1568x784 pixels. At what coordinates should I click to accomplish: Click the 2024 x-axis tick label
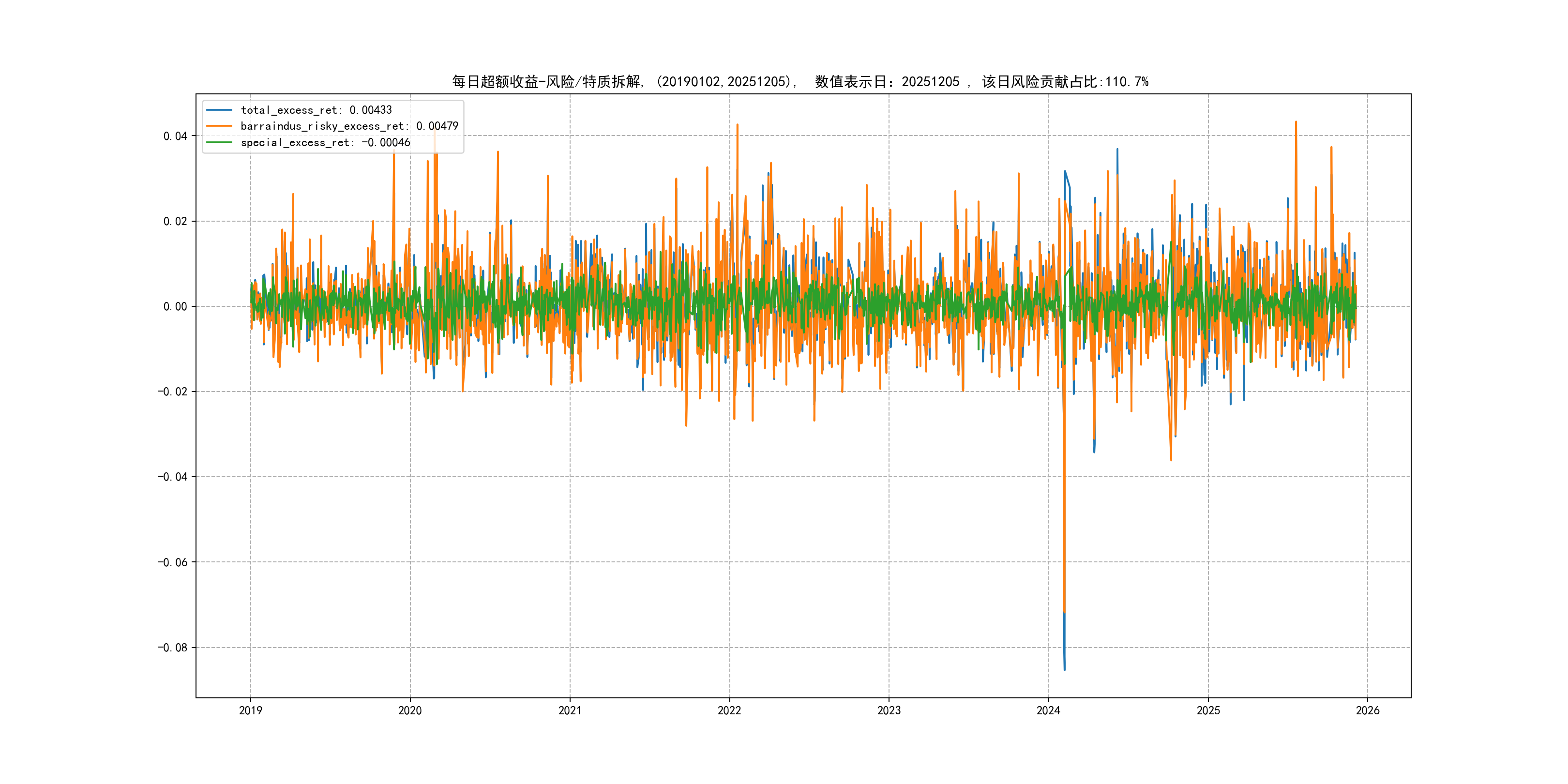1048,710
